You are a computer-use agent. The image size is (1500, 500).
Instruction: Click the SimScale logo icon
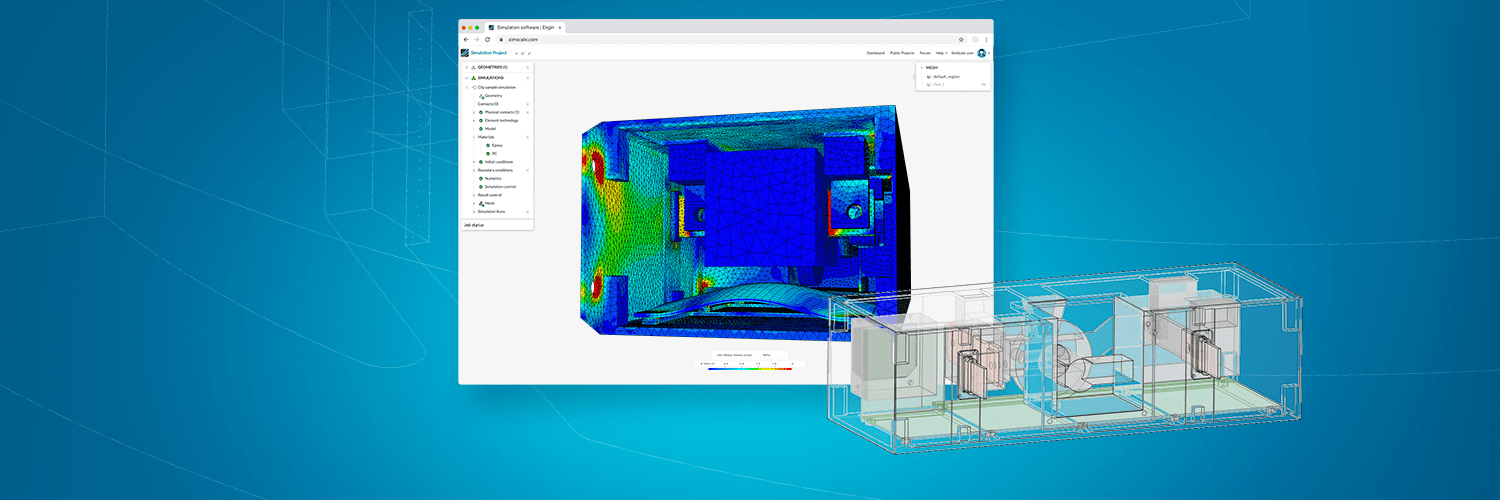click(465, 52)
